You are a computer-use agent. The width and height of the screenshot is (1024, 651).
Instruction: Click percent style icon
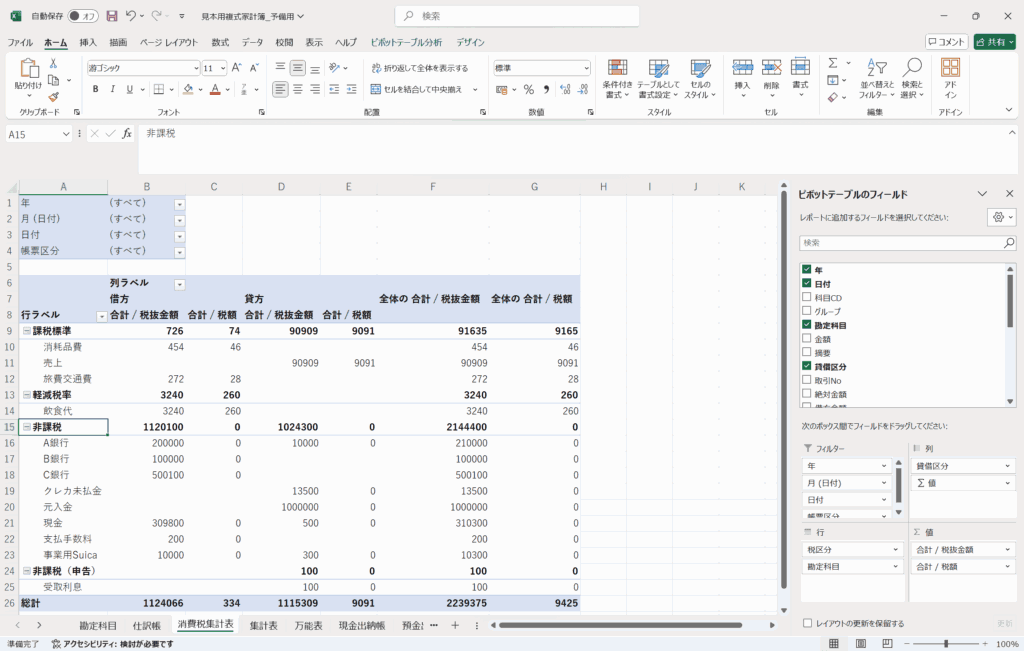coord(529,89)
